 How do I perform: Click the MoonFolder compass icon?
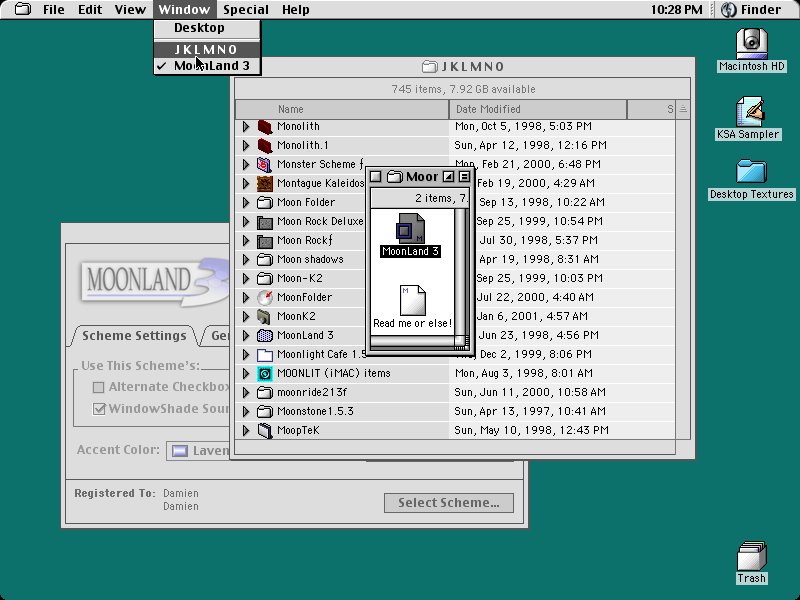click(x=264, y=297)
